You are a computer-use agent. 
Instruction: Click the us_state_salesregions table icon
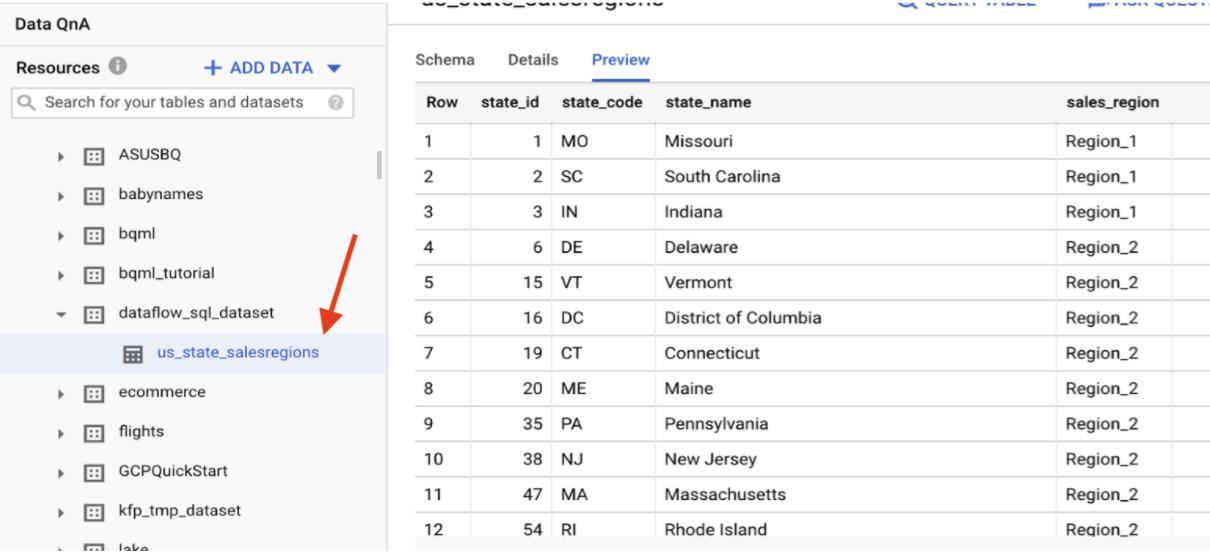point(133,353)
